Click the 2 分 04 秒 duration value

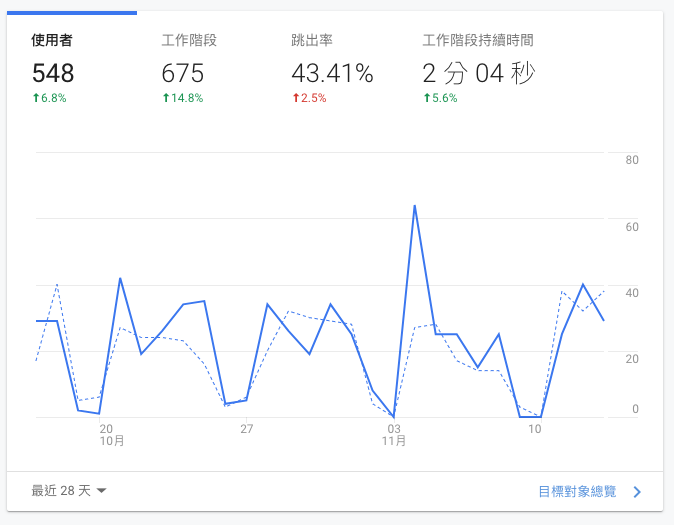tap(479, 73)
